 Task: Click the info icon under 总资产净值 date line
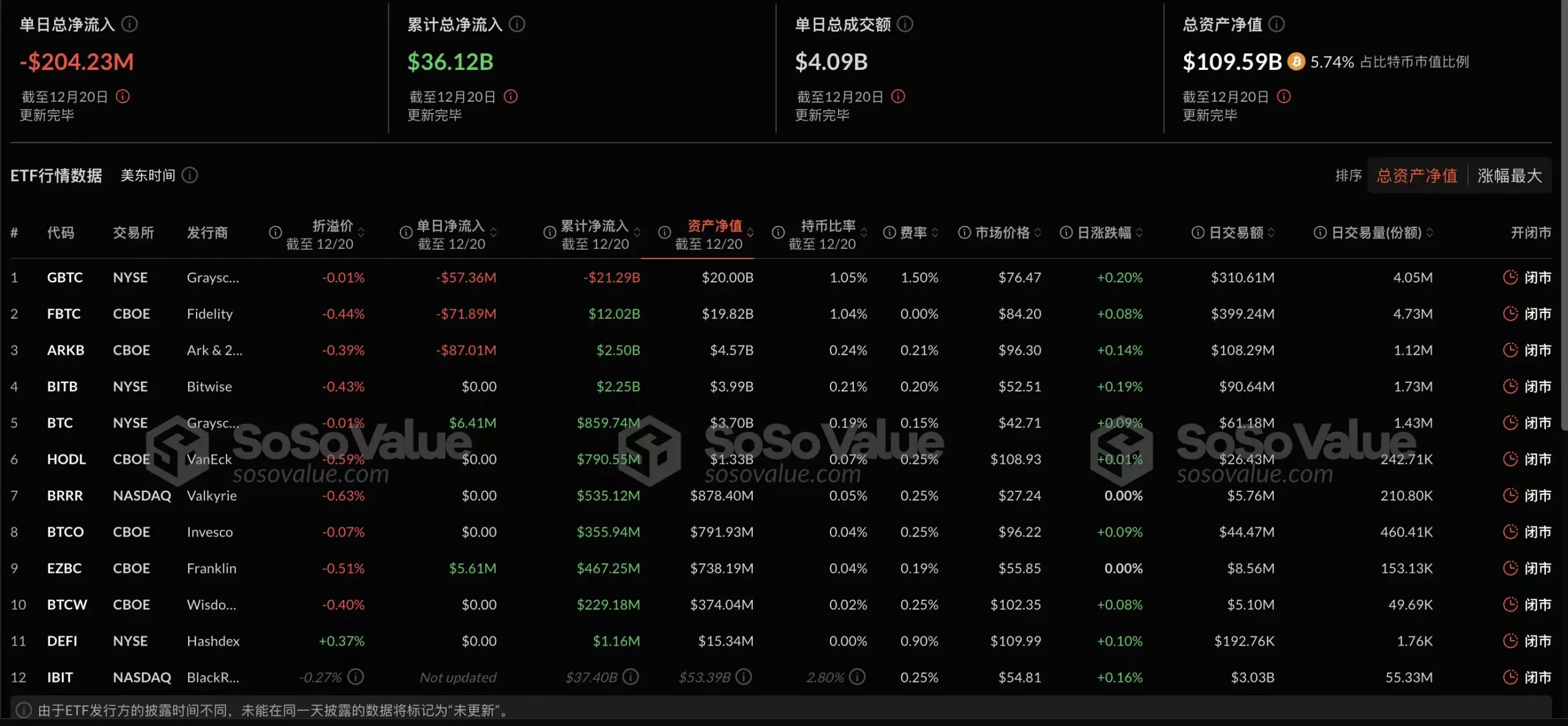[x=1285, y=96]
